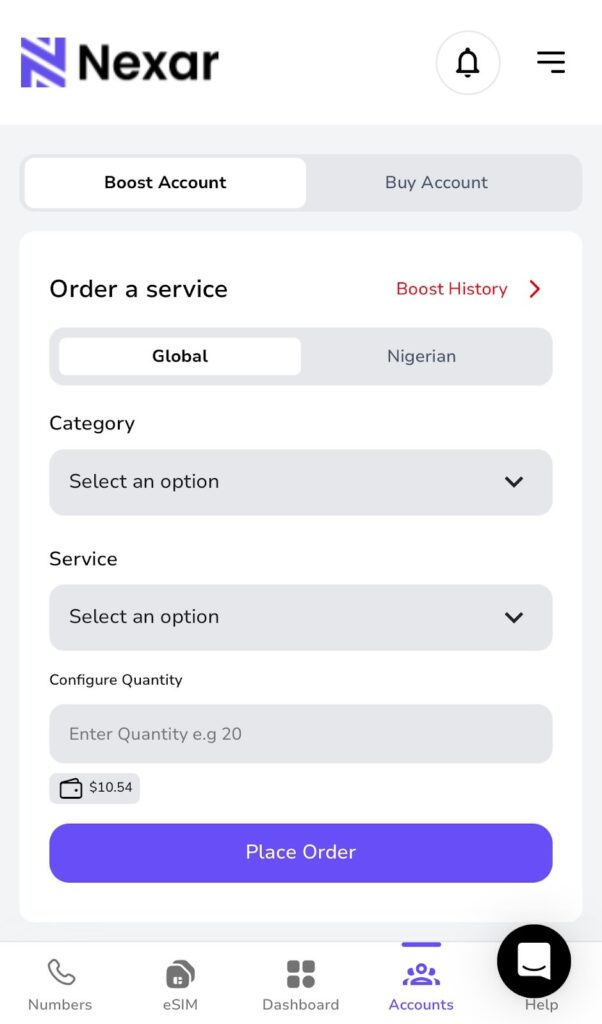Switch to Nigerian services option
Screen dimensions: 602x1024
(421, 356)
